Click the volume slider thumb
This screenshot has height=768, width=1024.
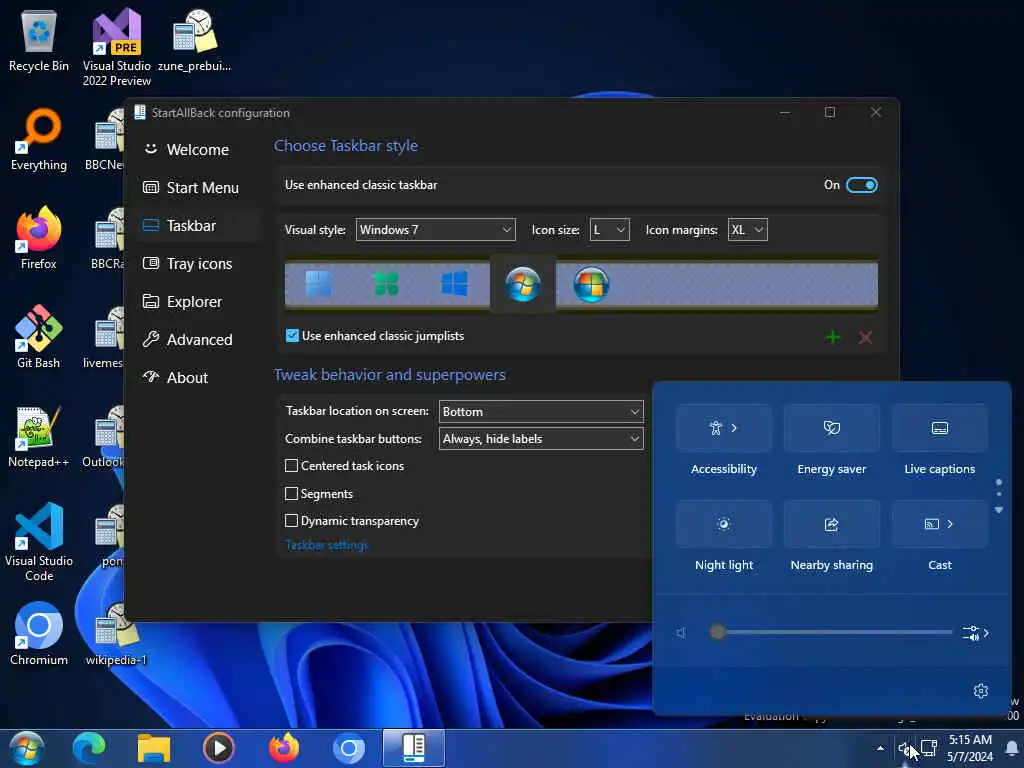[x=717, y=632]
